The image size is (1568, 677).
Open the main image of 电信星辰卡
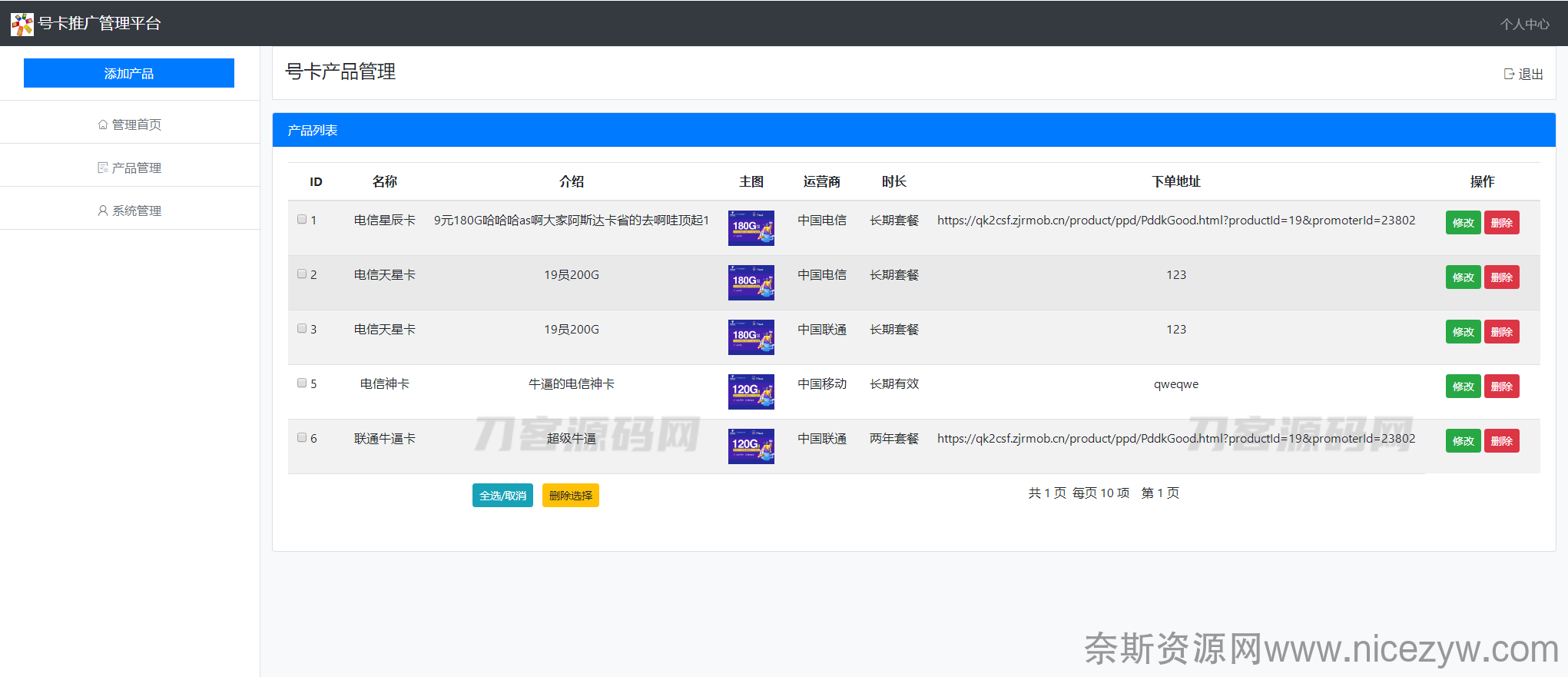751,228
